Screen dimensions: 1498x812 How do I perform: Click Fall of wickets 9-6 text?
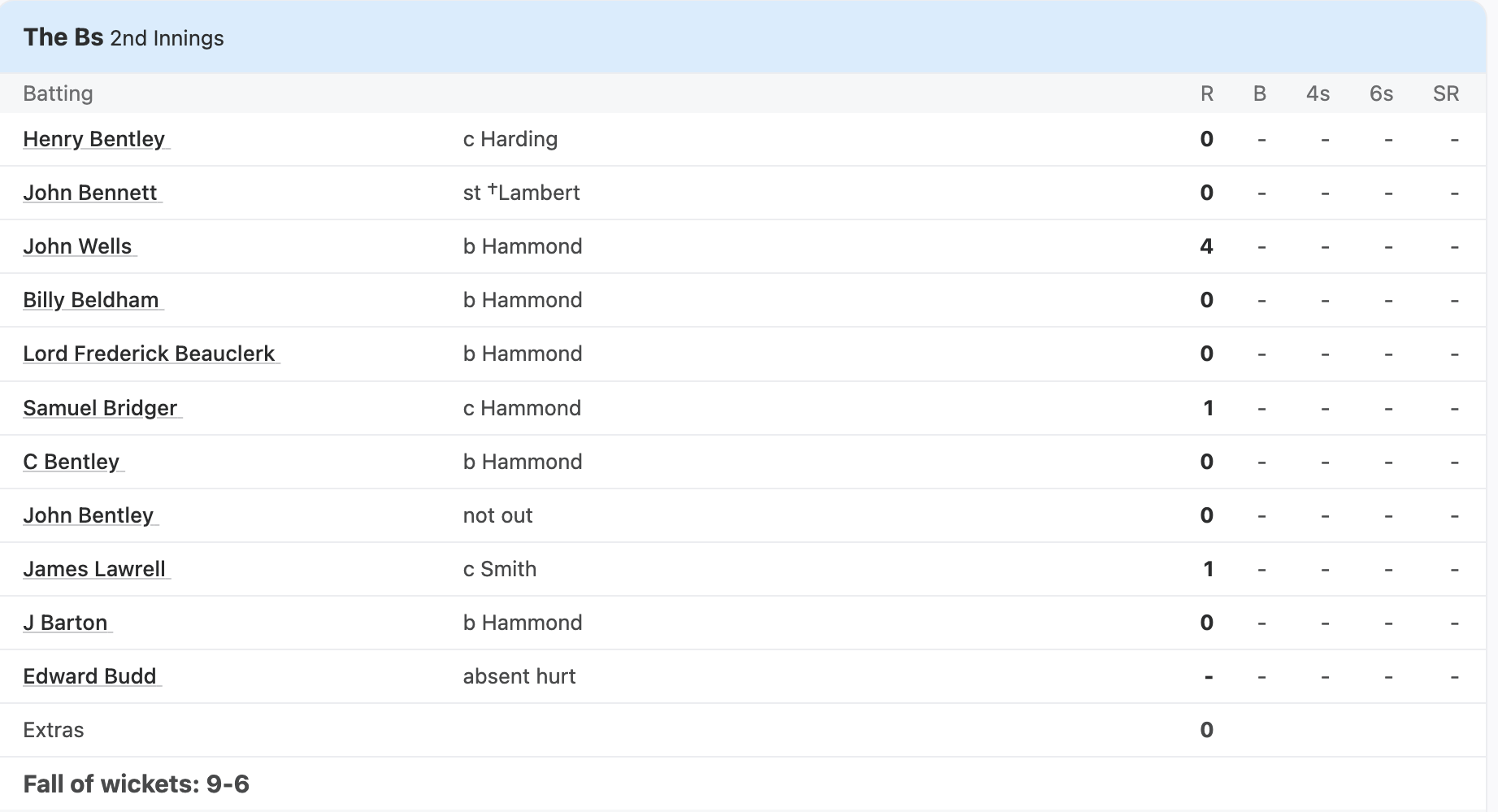(136, 784)
